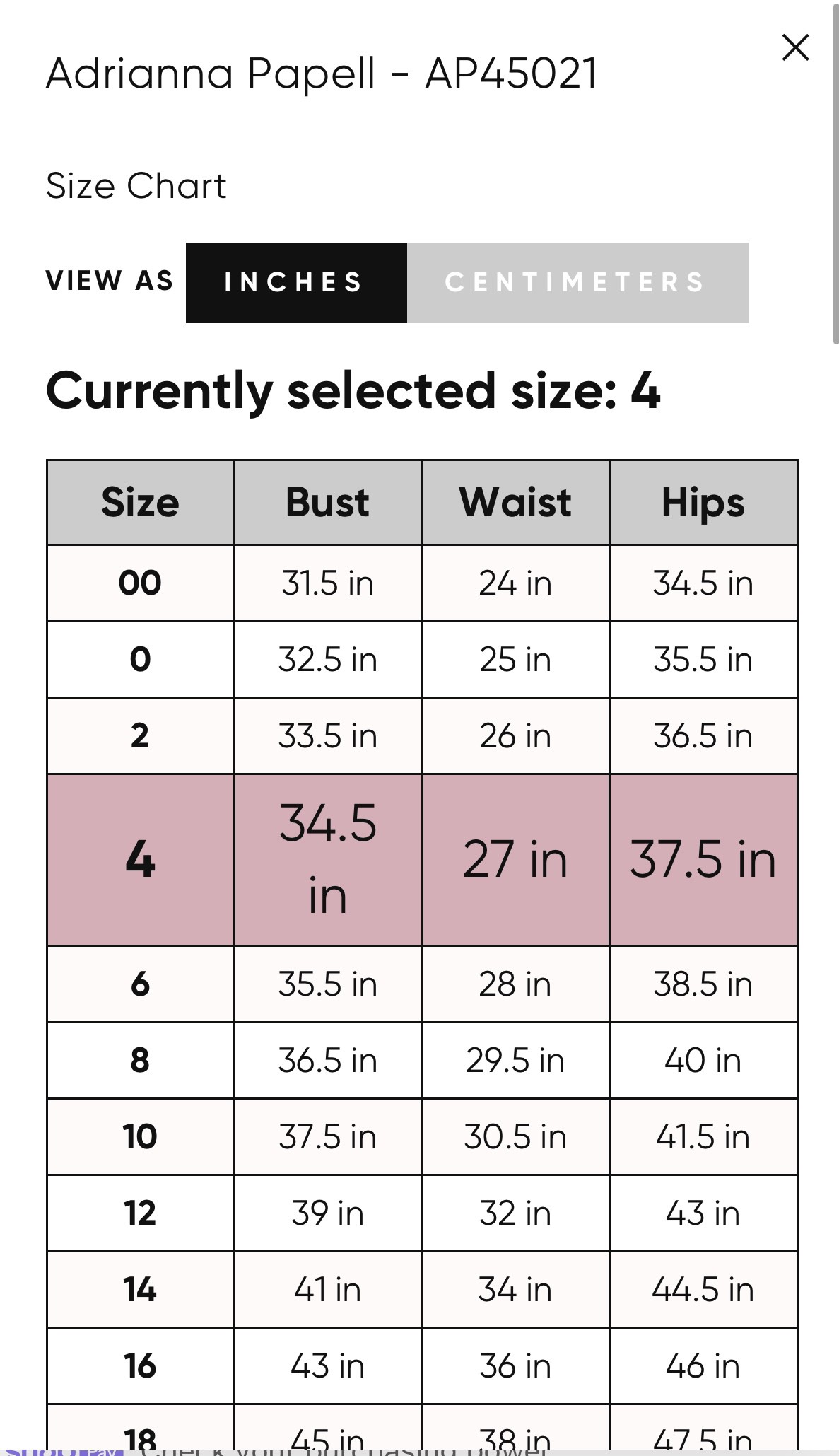
Task: Switch measurements to Inches
Action: 296,283
